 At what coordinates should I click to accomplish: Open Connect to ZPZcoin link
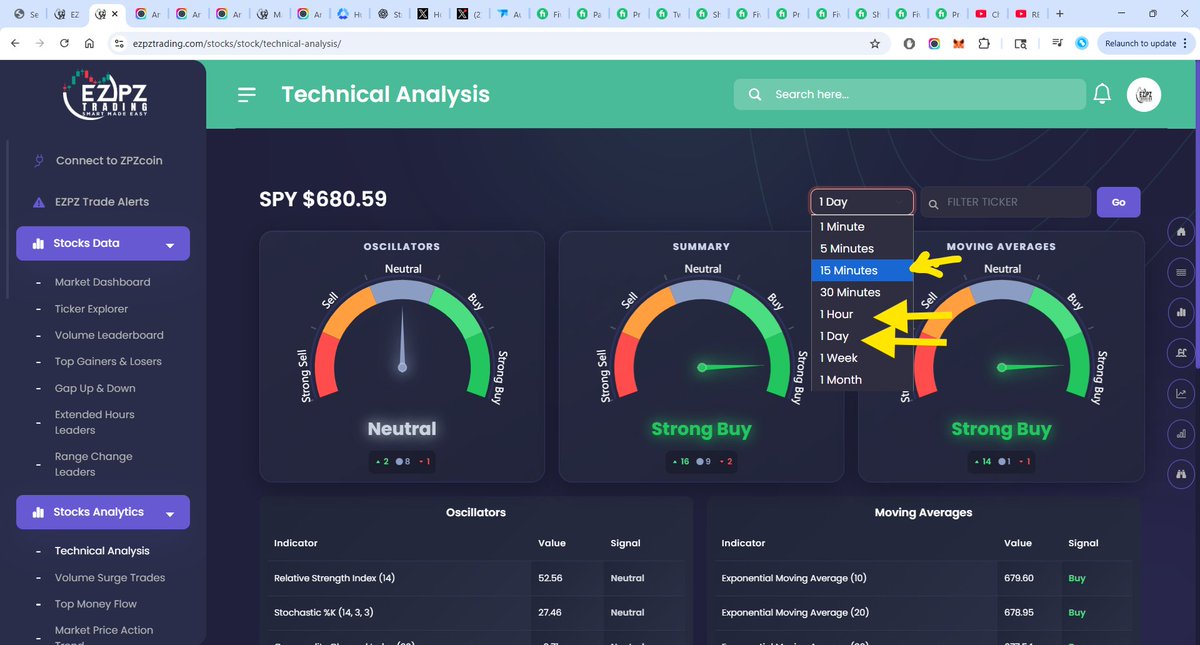coord(109,160)
